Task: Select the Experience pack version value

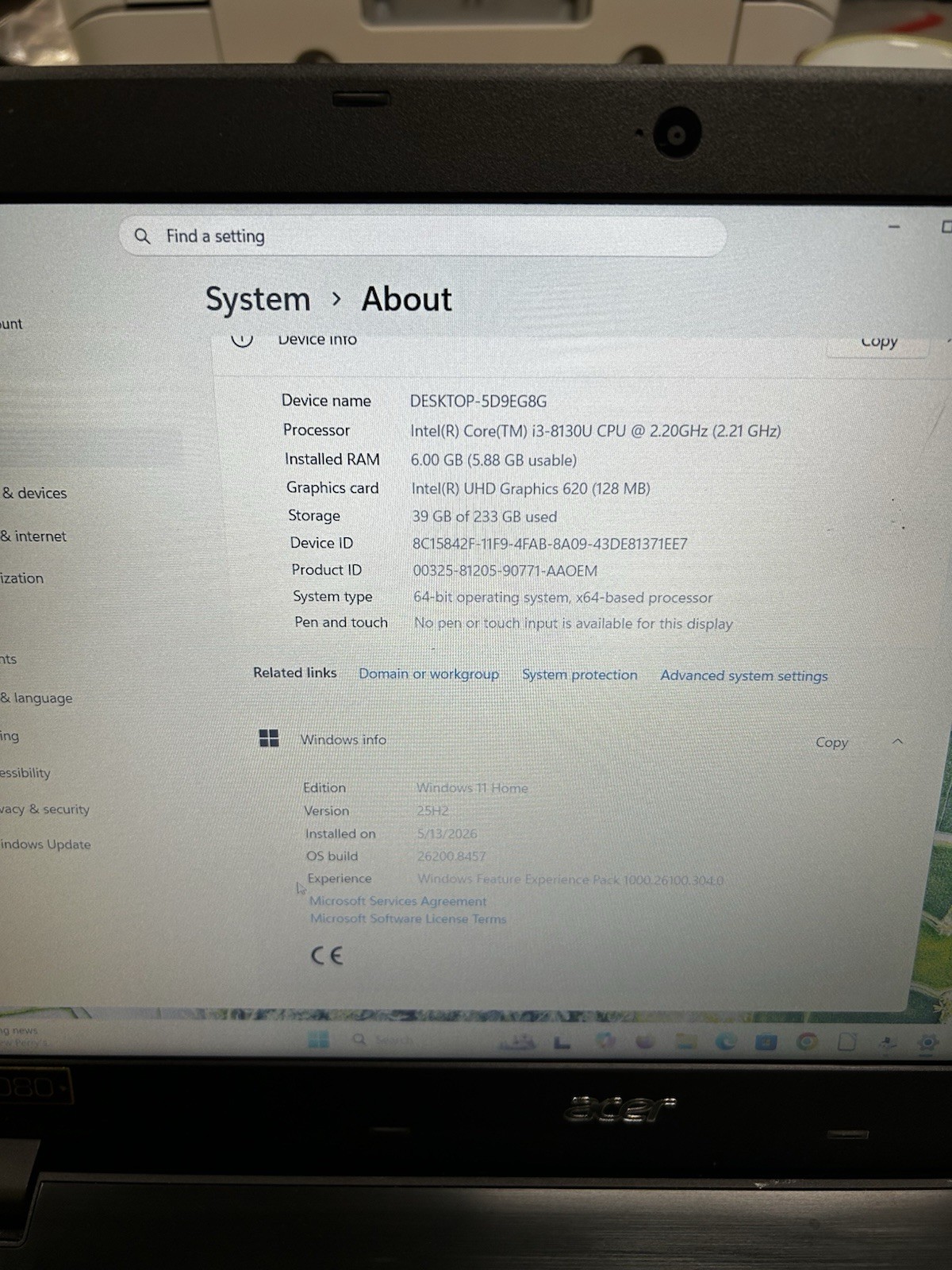Action: tap(570, 879)
